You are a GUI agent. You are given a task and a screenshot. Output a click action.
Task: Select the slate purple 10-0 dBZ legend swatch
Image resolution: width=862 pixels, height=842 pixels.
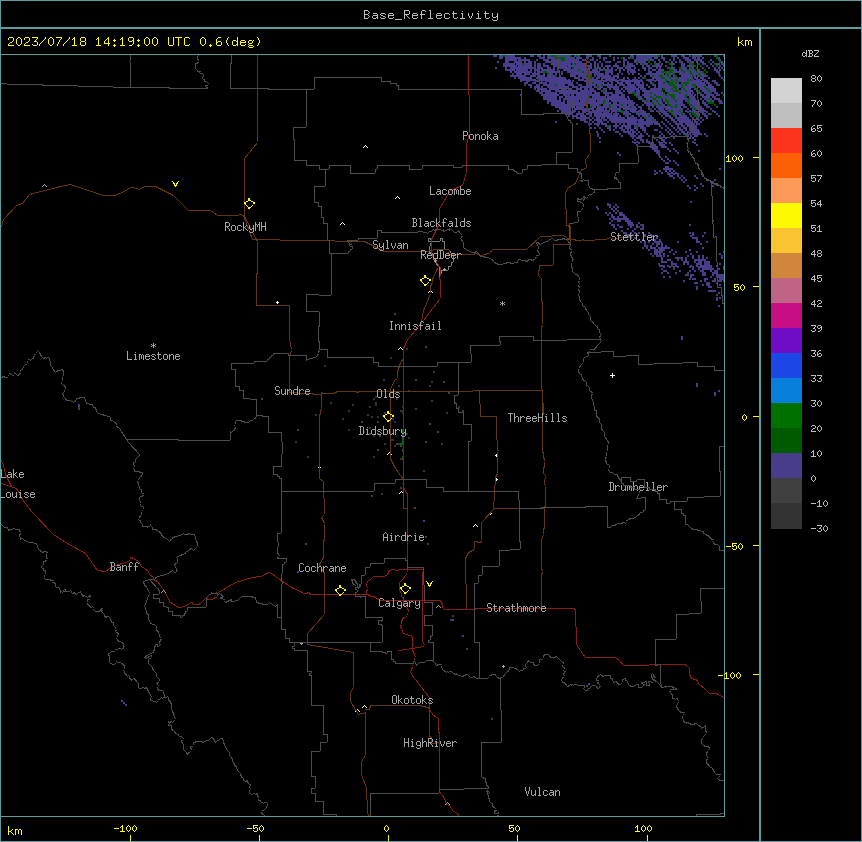[x=786, y=466]
